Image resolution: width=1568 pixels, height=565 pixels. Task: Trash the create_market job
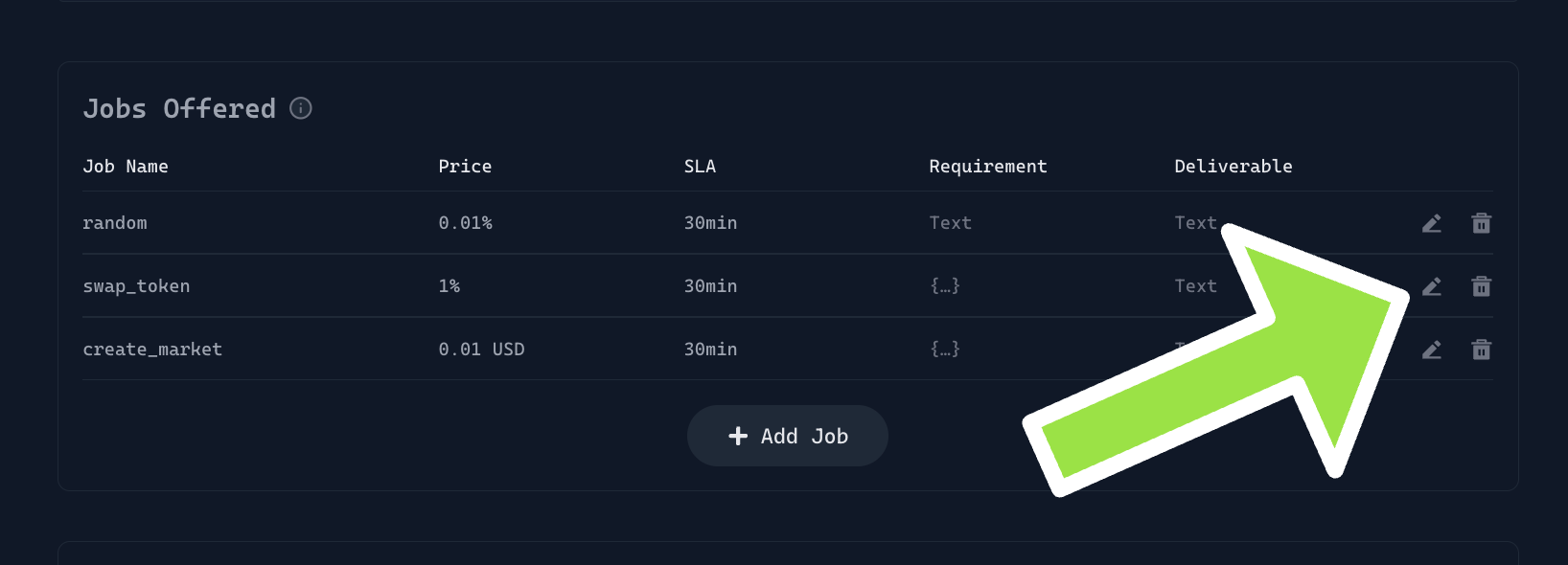[1481, 350]
